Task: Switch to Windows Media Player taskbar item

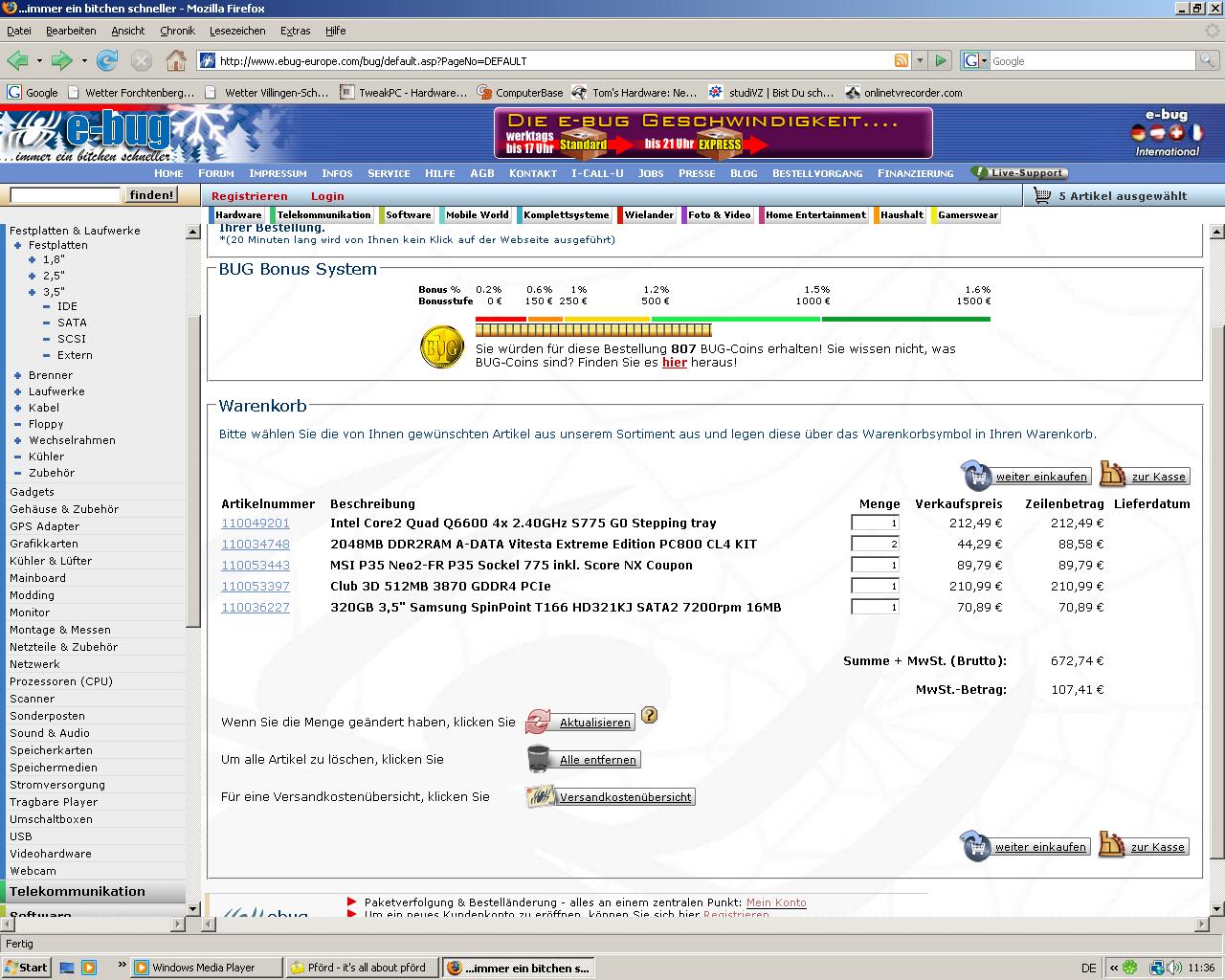Action: click(206, 968)
